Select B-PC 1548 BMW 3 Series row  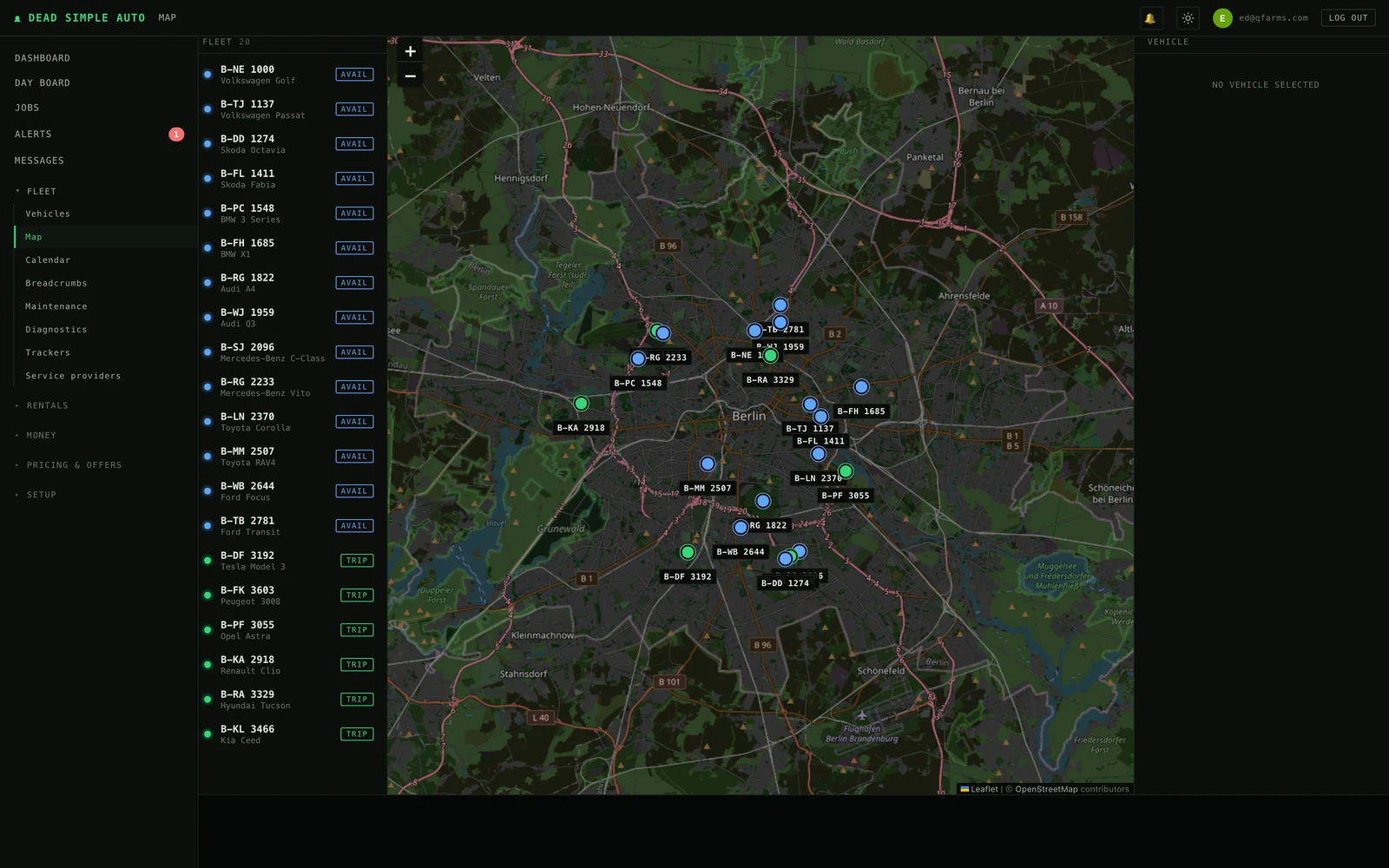coord(293,214)
